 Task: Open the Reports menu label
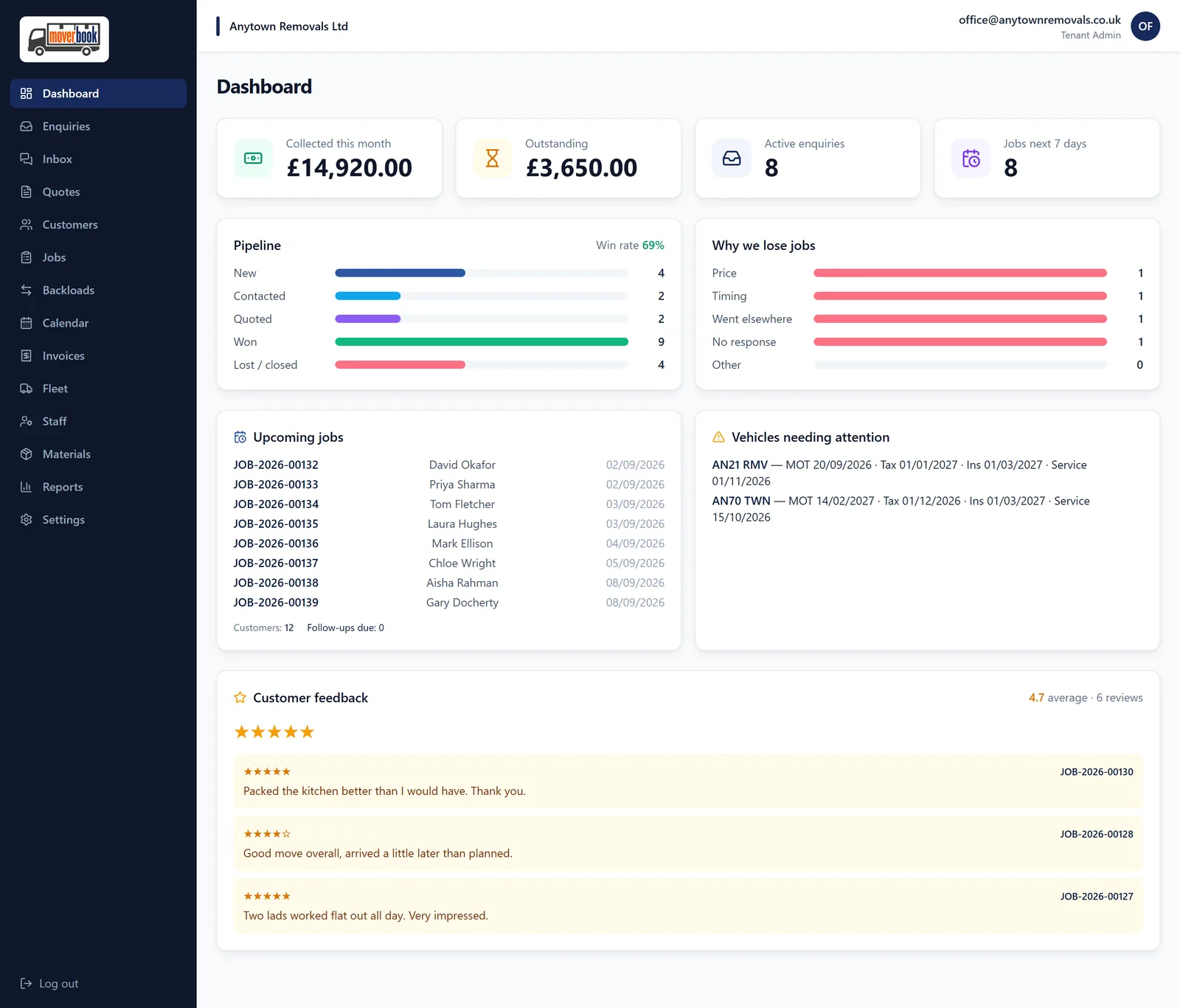coord(63,487)
